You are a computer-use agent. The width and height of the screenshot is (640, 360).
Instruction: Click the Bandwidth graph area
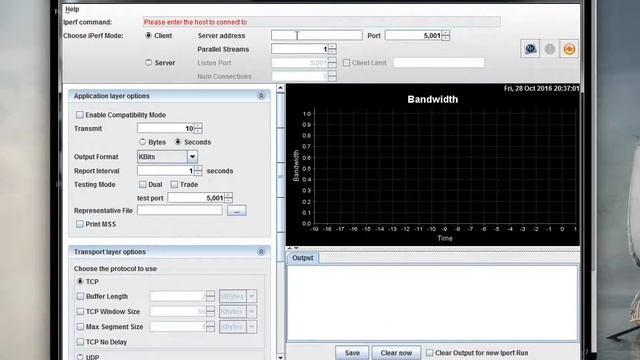click(433, 165)
